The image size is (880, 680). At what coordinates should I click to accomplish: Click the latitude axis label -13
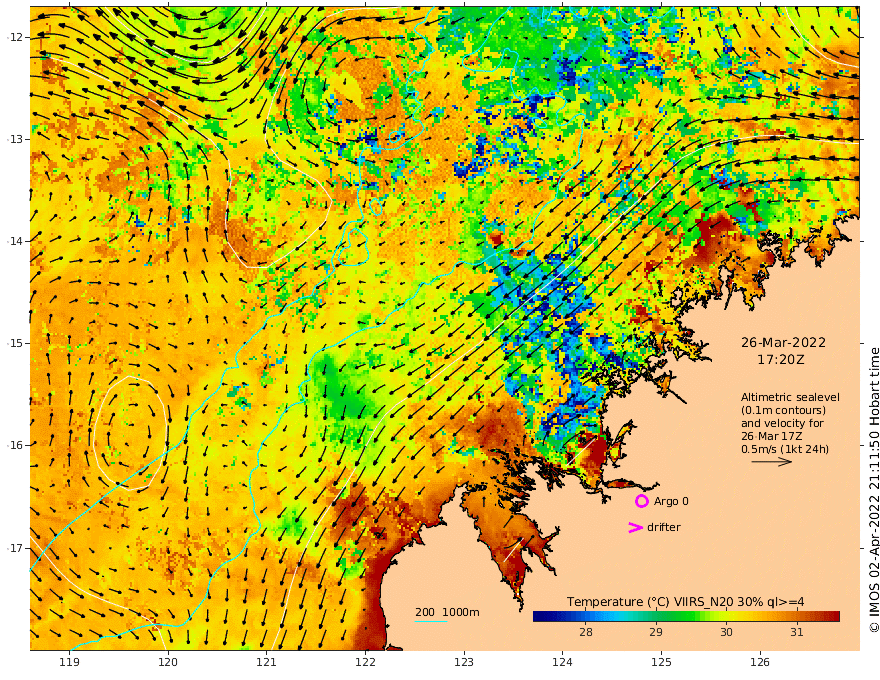(x=15, y=139)
